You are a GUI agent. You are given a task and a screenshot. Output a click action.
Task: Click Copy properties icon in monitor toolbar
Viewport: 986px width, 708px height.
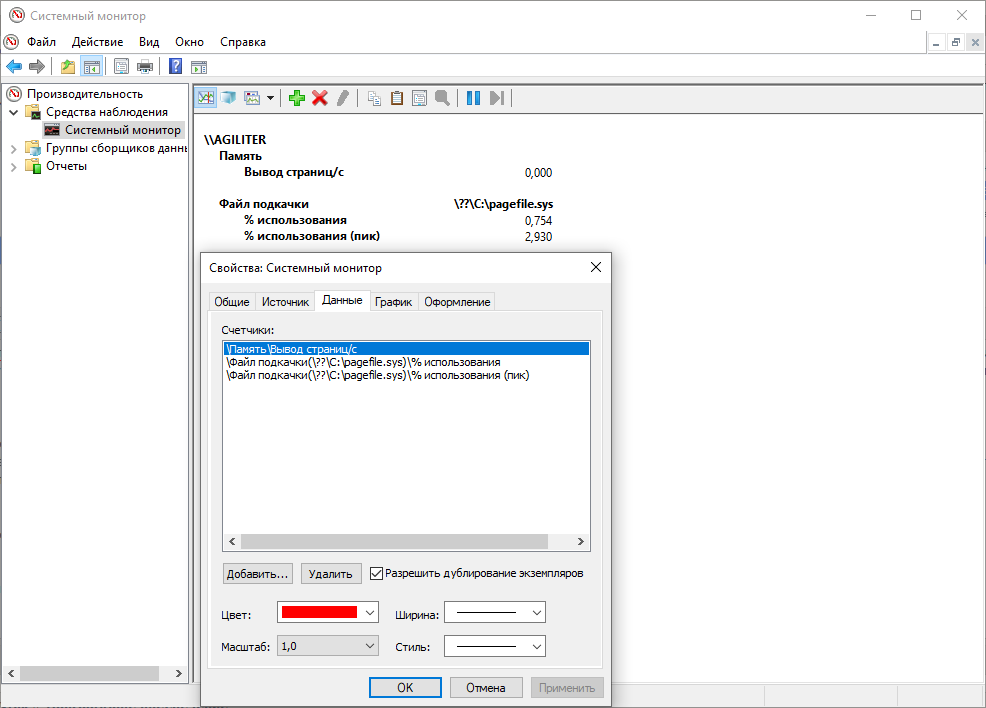point(374,98)
